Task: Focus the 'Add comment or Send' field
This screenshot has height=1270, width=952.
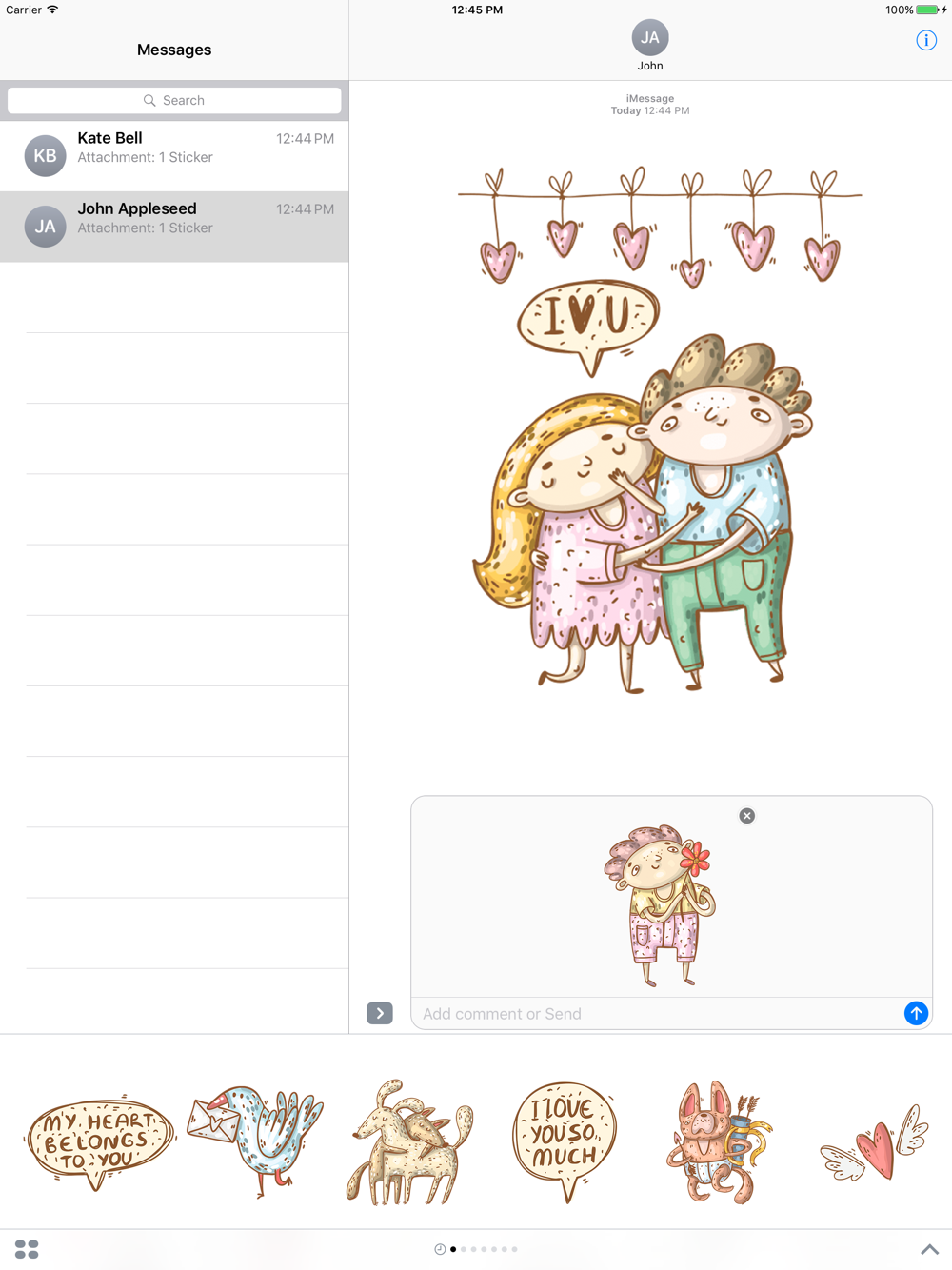Action: [x=657, y=1014]
